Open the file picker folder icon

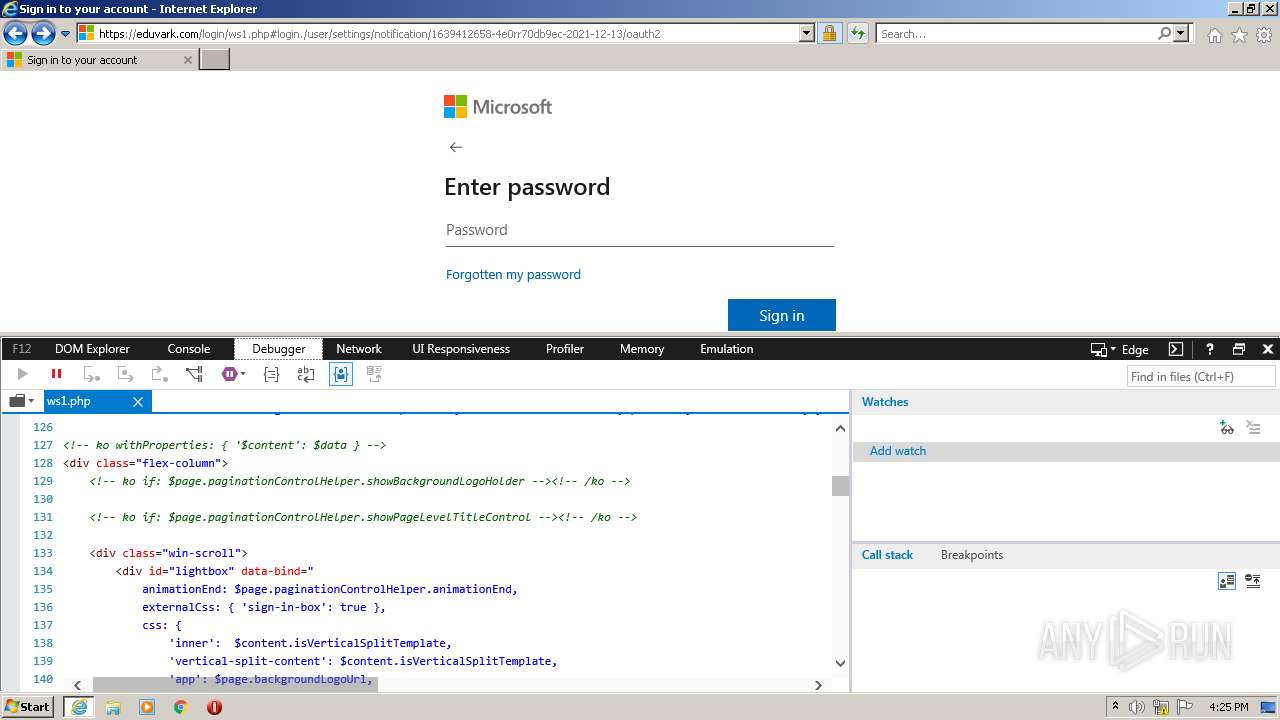point(17,401)
